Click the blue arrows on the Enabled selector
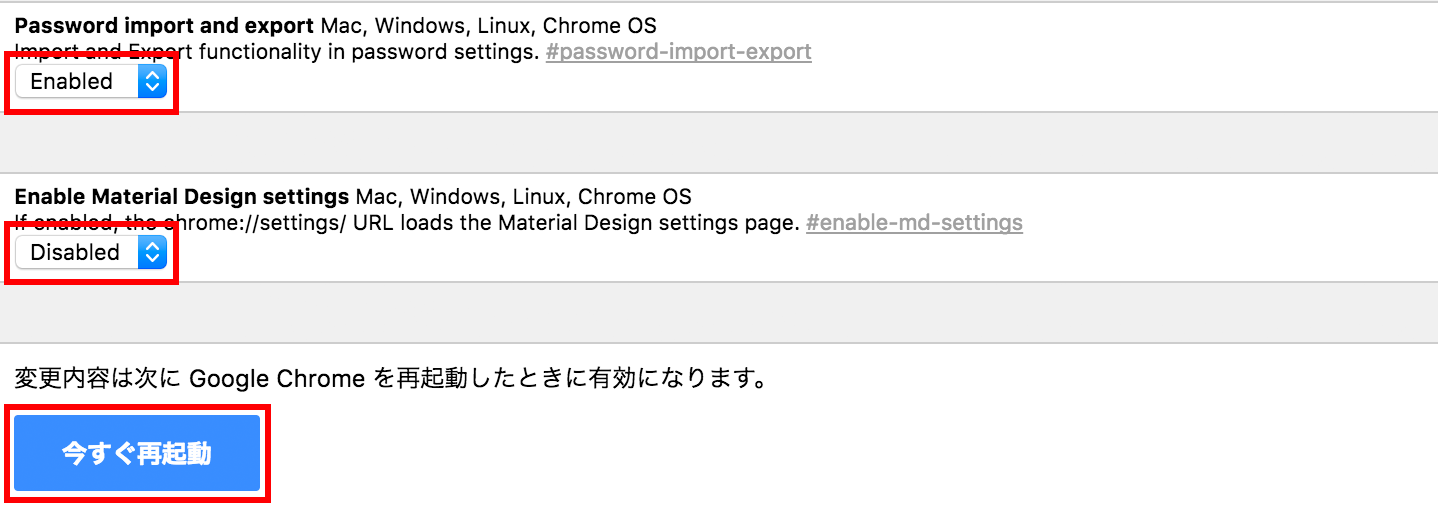Viewport: 1438px width, 513px height. coord(152,82)
